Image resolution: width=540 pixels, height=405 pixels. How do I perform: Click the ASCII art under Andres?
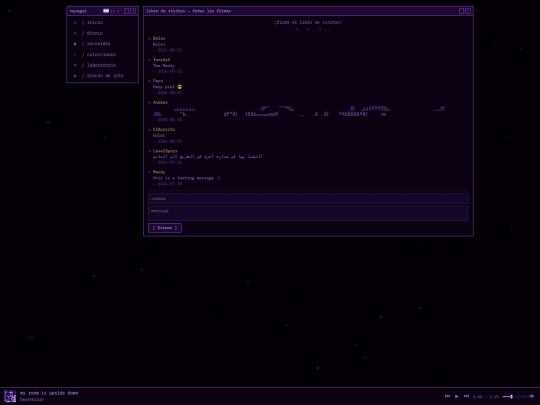299,111
